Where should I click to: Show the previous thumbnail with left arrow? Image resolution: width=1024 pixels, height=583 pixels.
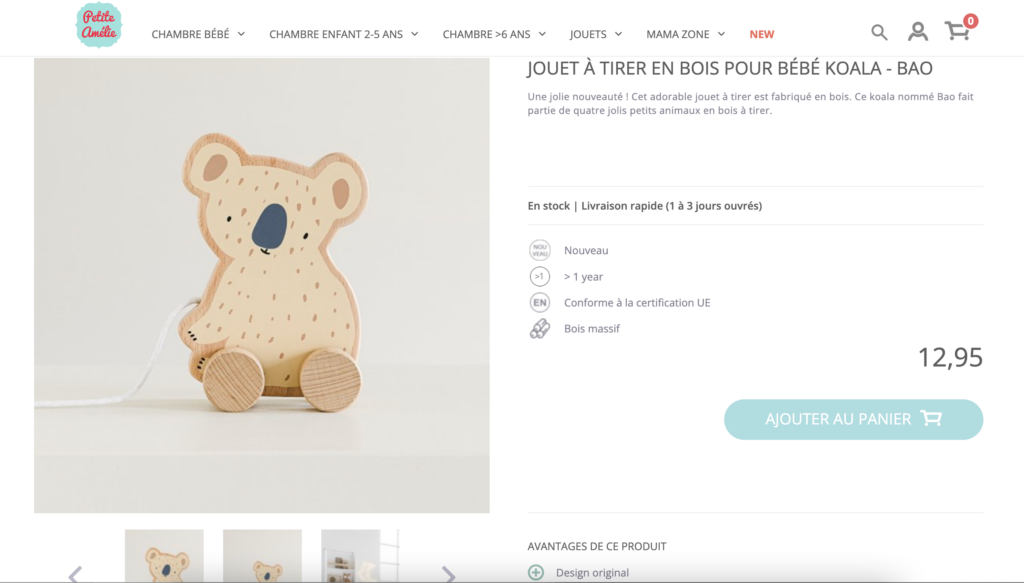click(74, 574)
